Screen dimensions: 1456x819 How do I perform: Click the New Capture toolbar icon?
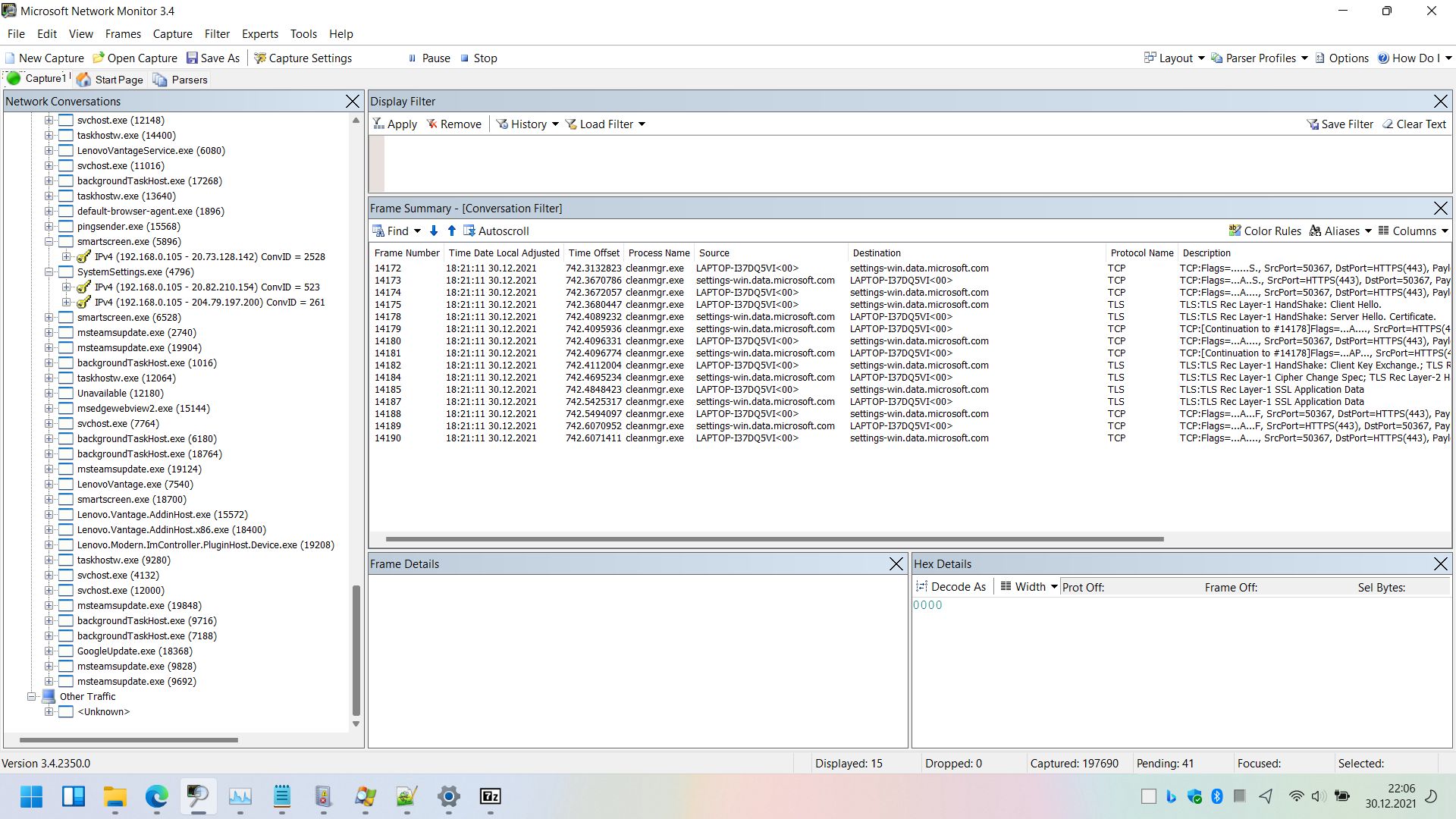(x=11, y=58)
